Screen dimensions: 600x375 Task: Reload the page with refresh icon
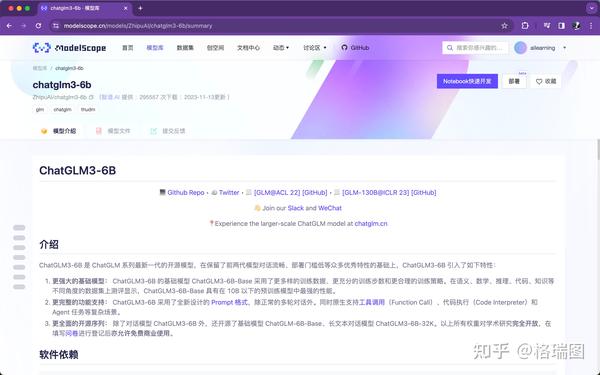click(38, 26)
